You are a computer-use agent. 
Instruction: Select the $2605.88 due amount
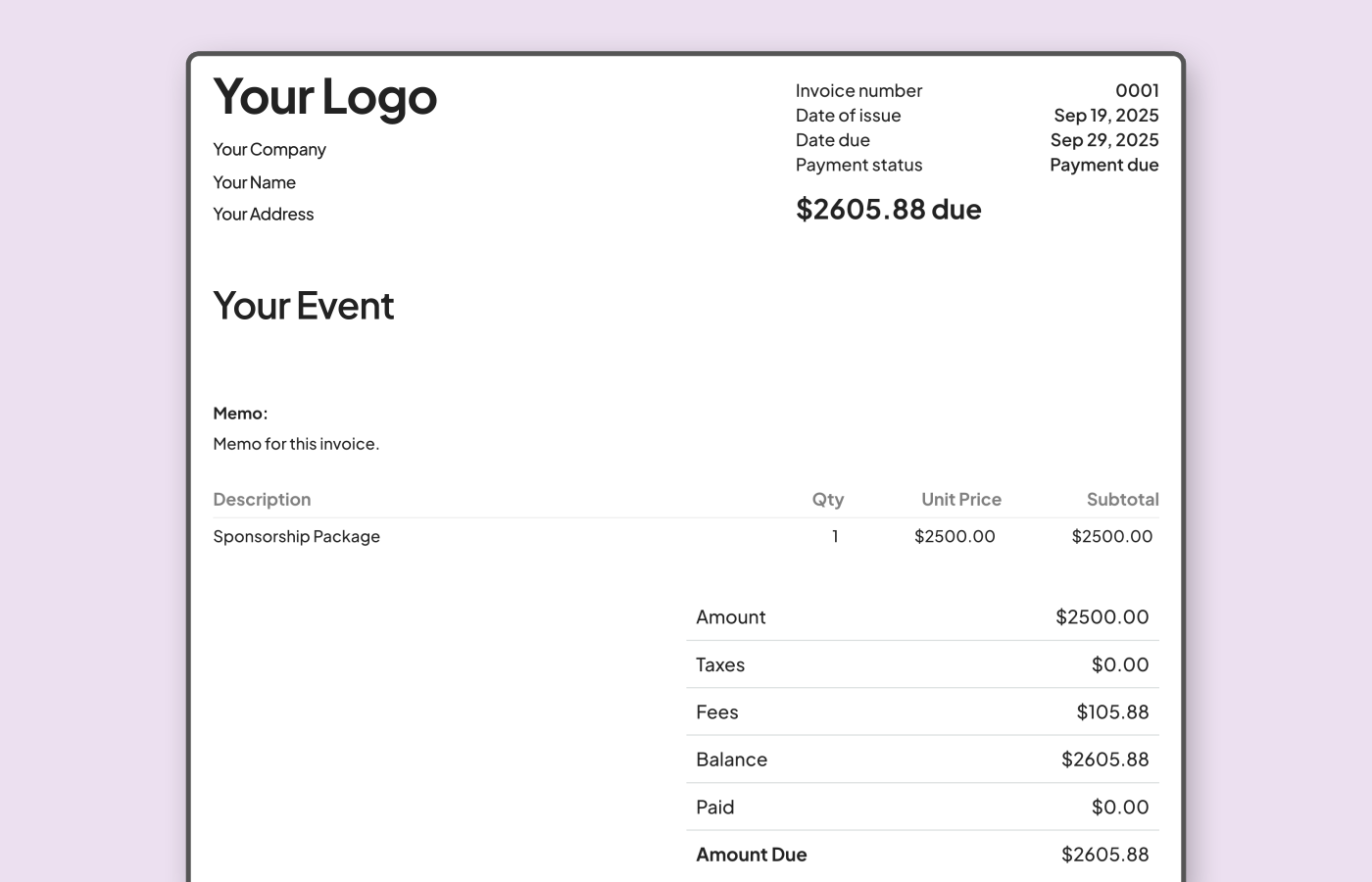click(888, 209)
